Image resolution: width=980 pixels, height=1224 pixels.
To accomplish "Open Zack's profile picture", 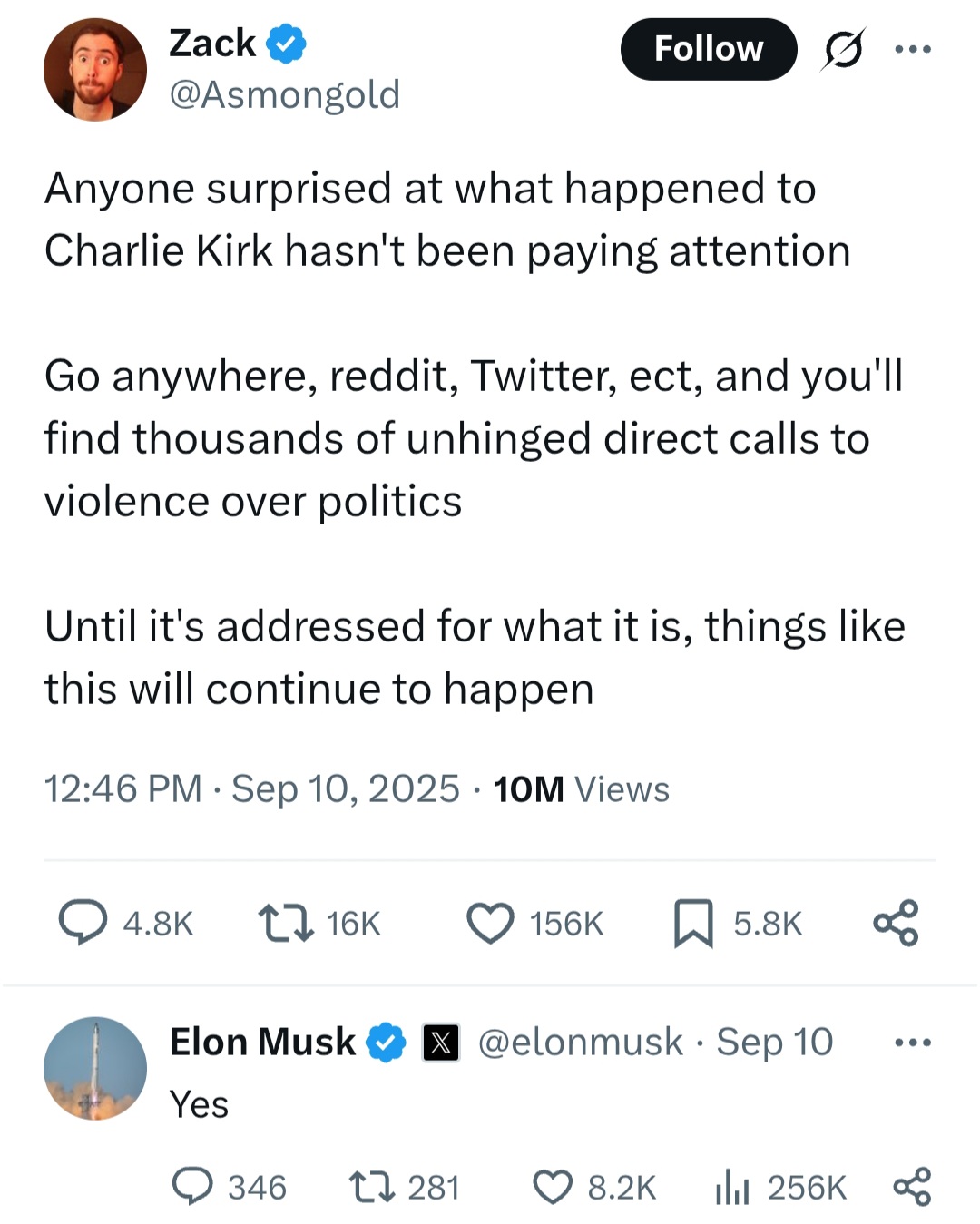I will tap(95, 69).
